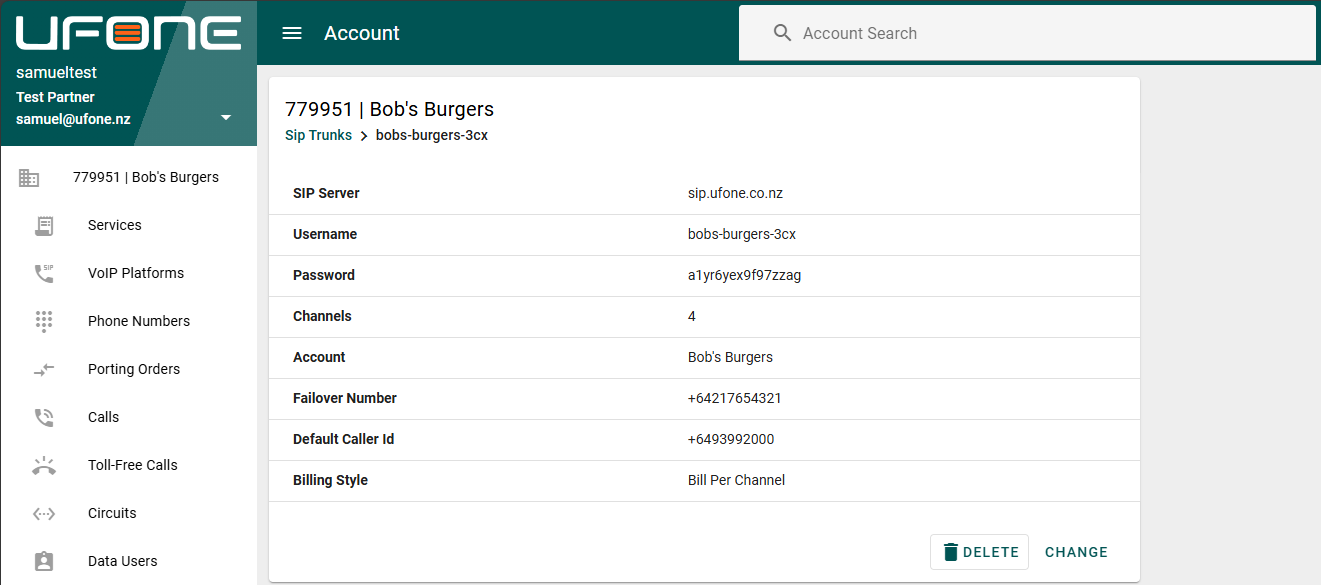Click the Circuits connector icon
This screenshot has width=1321, height=585.
[44, 513]
